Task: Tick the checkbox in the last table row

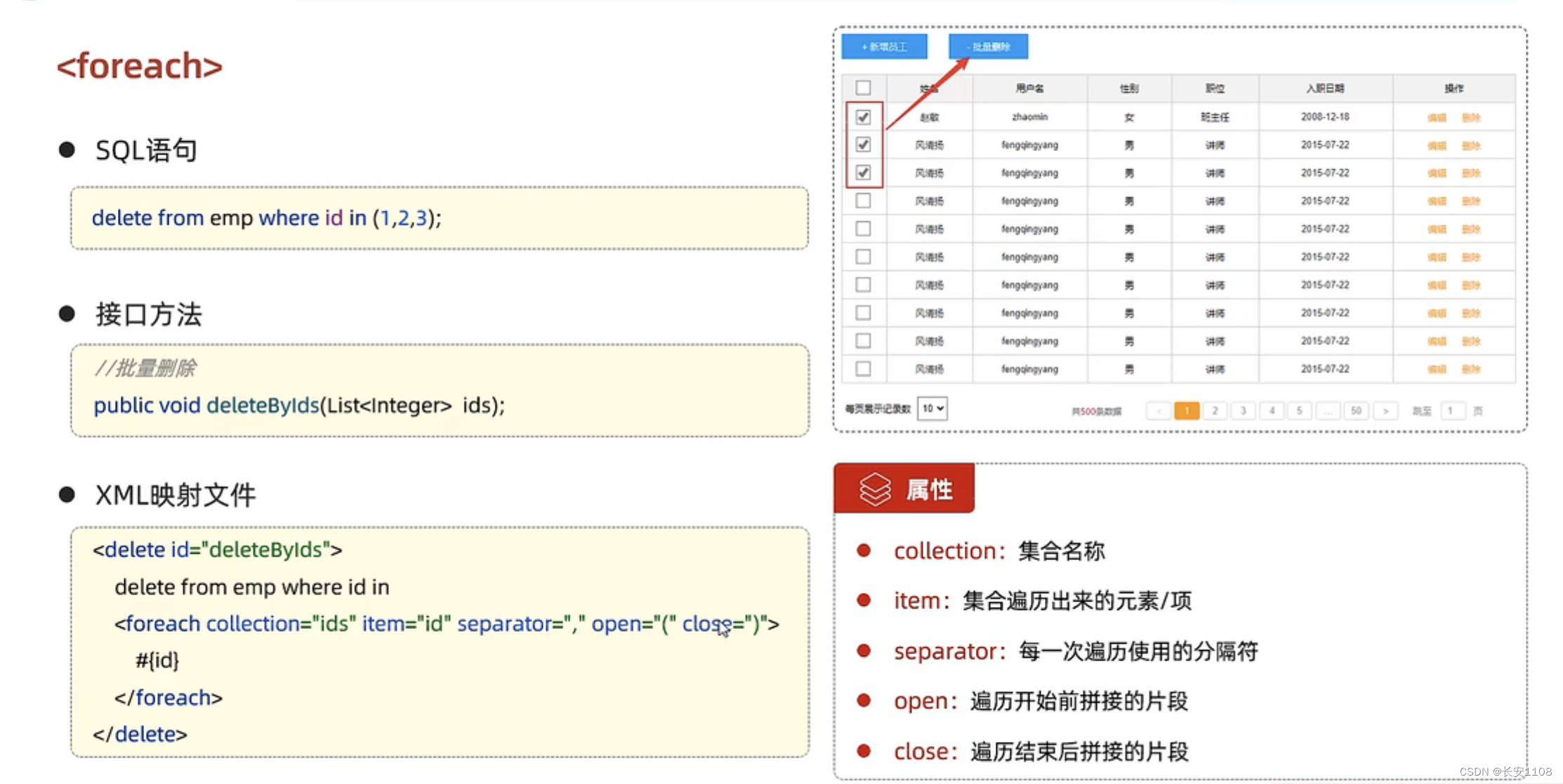Action: (863, 368)
